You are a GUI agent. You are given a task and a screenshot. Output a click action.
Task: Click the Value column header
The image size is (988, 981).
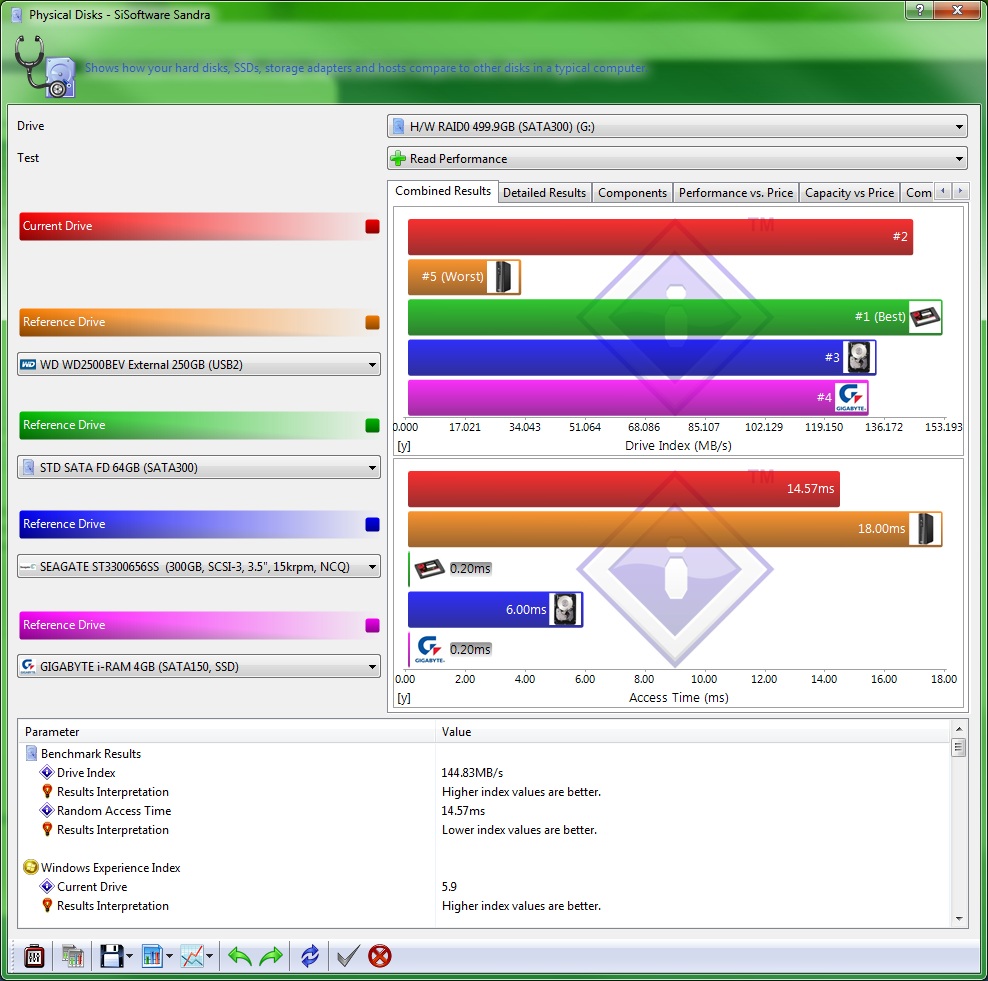[692, 731]
